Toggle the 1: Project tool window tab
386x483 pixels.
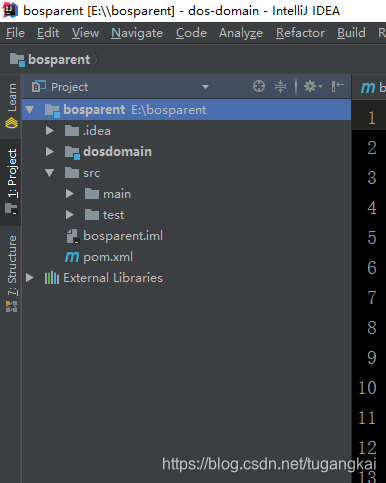click(12, 182)
